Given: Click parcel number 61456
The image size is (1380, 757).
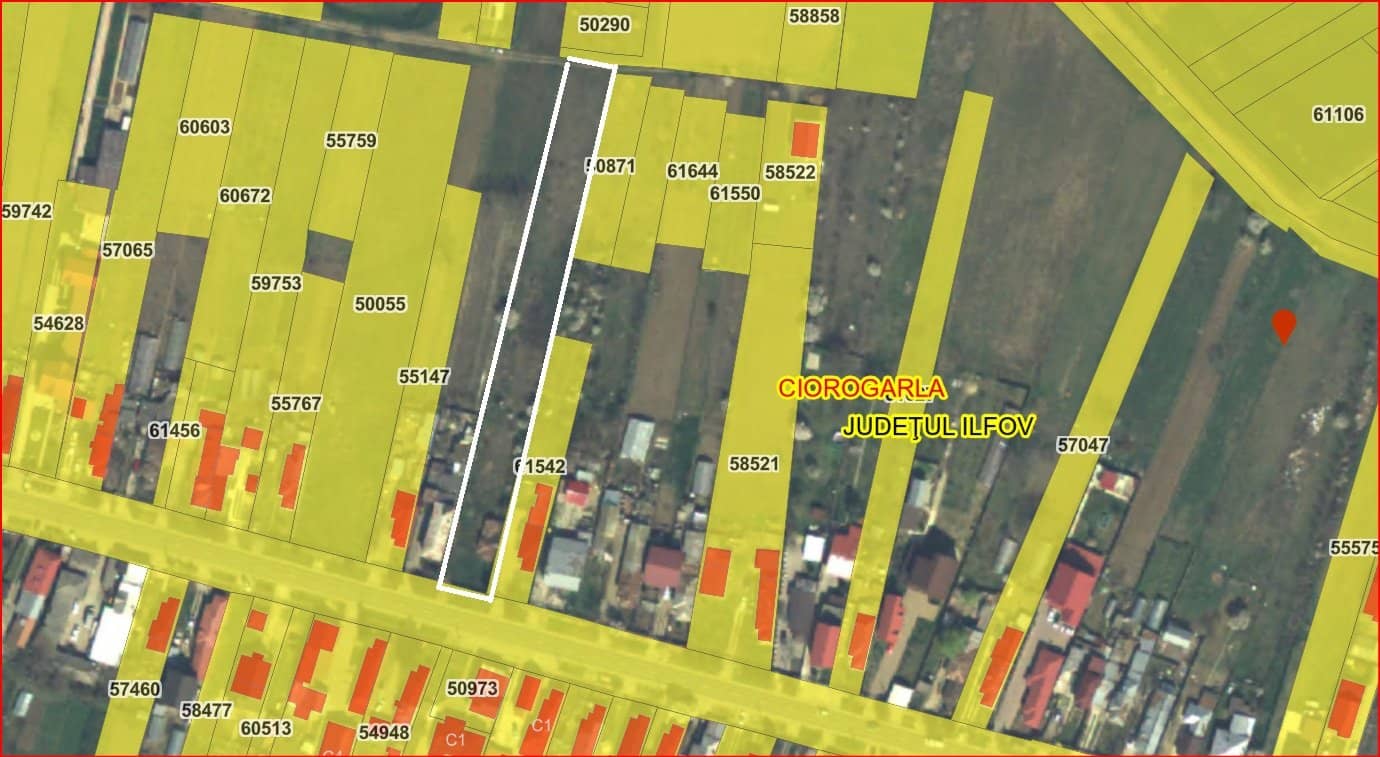Looking at the screenshot, I should tap(175, 430).
